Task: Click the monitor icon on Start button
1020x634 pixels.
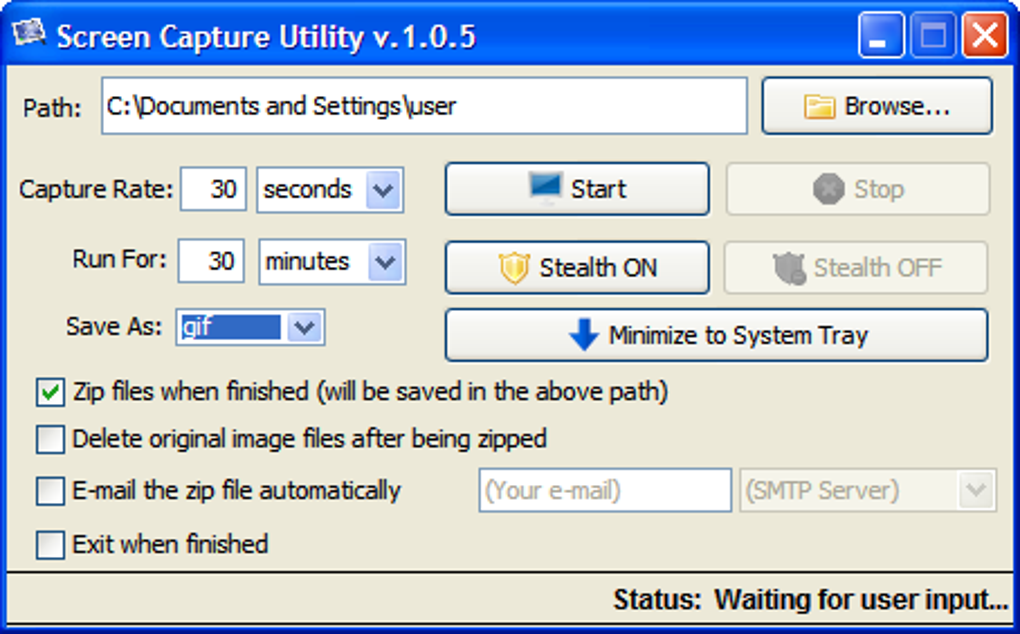Action: (x=545, y=188)
